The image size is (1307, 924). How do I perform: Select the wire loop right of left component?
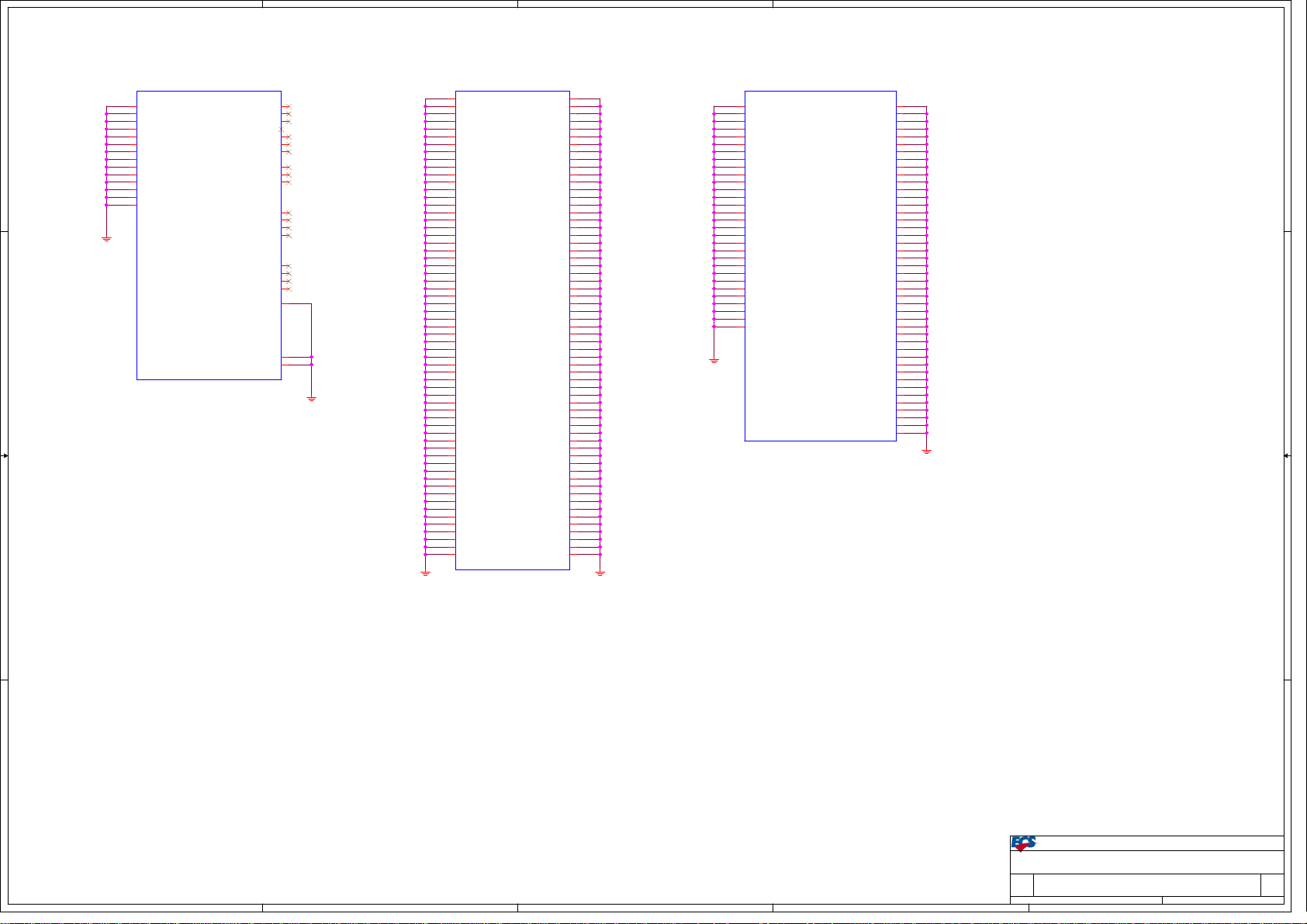pyautogui.click(x=311, y=326)
